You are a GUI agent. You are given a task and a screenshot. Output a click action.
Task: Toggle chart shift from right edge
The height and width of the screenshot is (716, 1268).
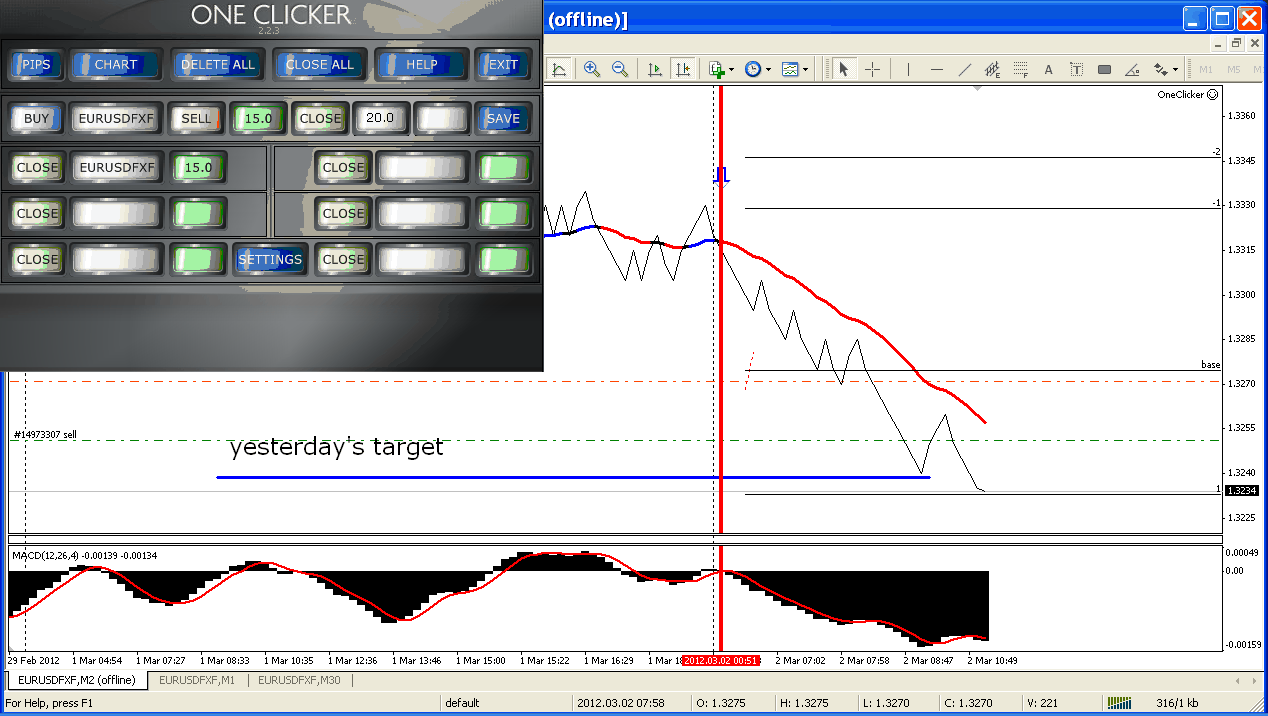[683, 69]
